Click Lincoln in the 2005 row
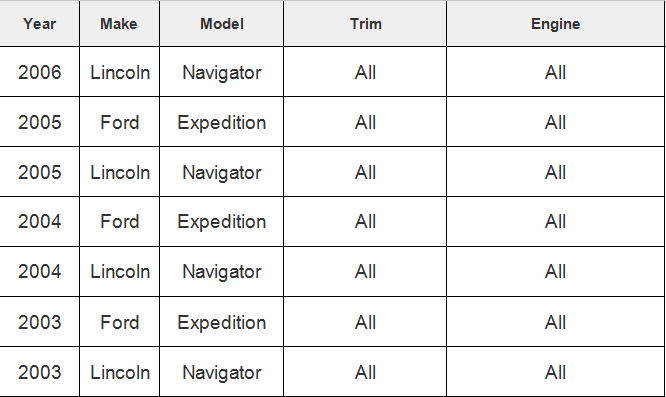This screenshot has height=397, width=666. coord(119,172)
